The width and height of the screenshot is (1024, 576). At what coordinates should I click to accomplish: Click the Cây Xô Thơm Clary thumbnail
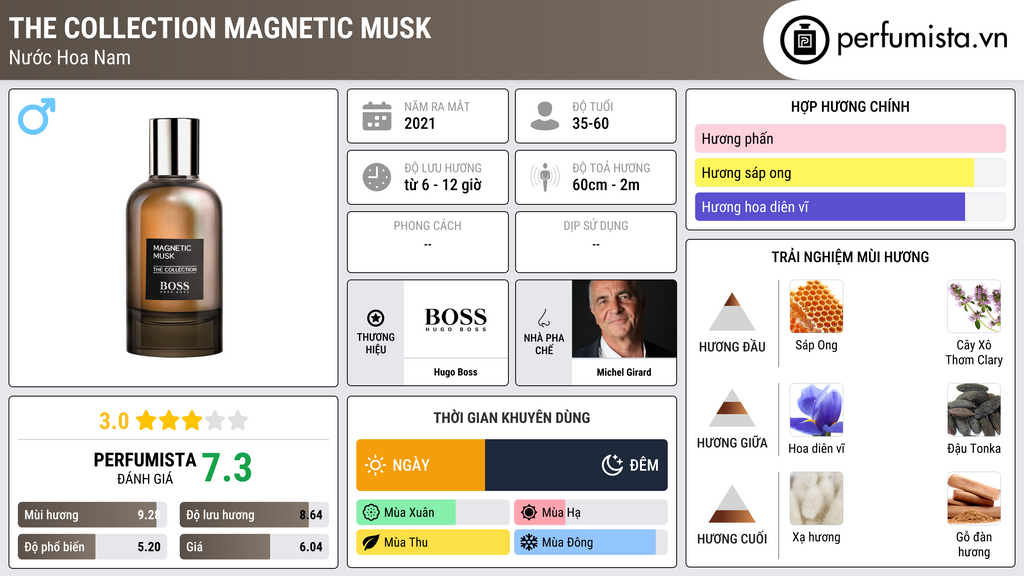tap(974, 307)
